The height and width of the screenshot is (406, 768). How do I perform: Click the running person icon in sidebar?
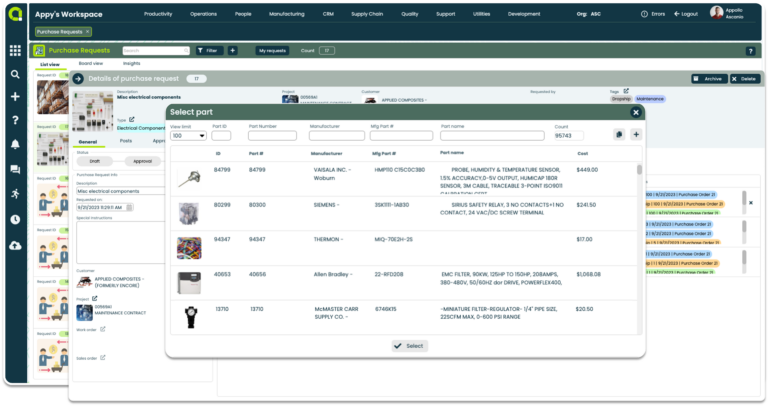click(x=15, y=194)
